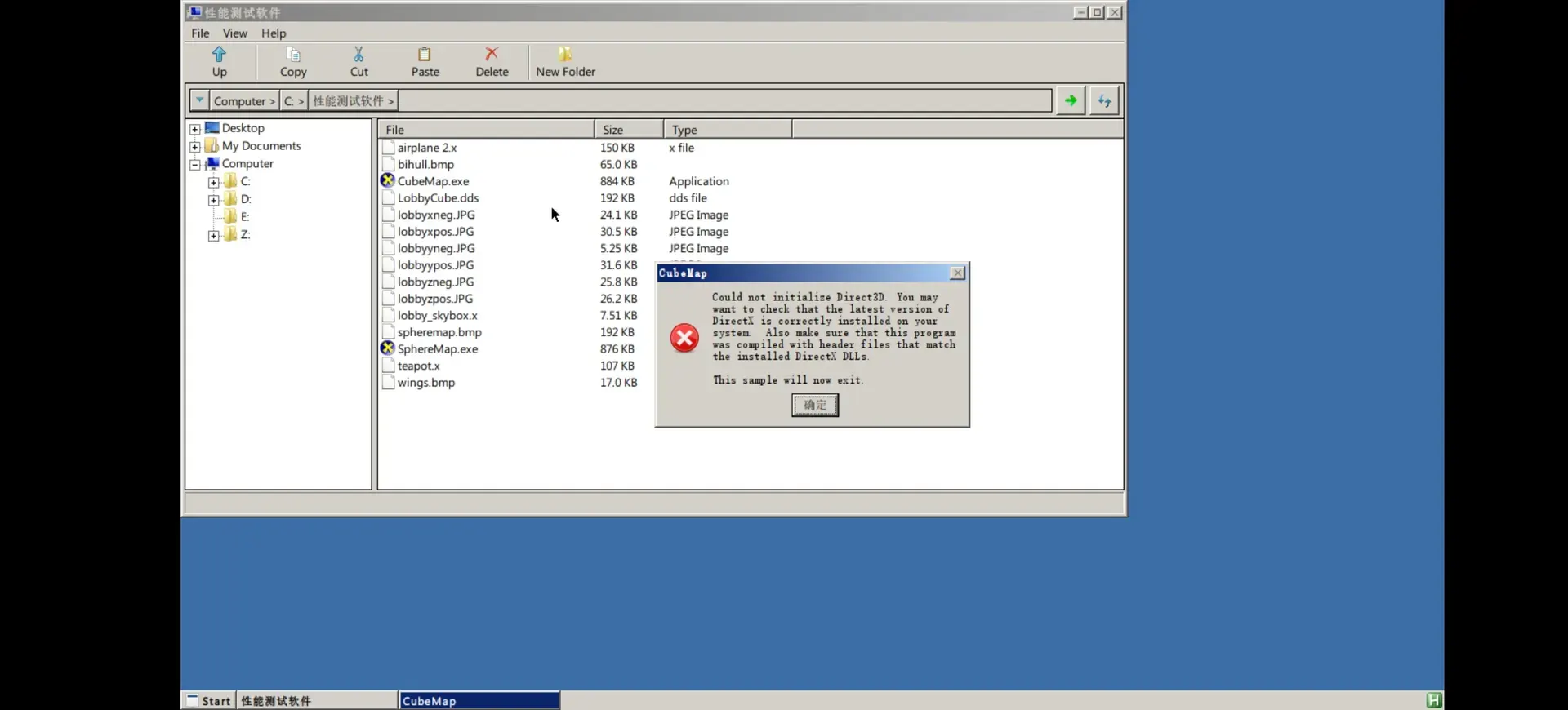1568x710 pixels.
Task: Click the Cut scissors icon
Action: [x=359, y=54]
